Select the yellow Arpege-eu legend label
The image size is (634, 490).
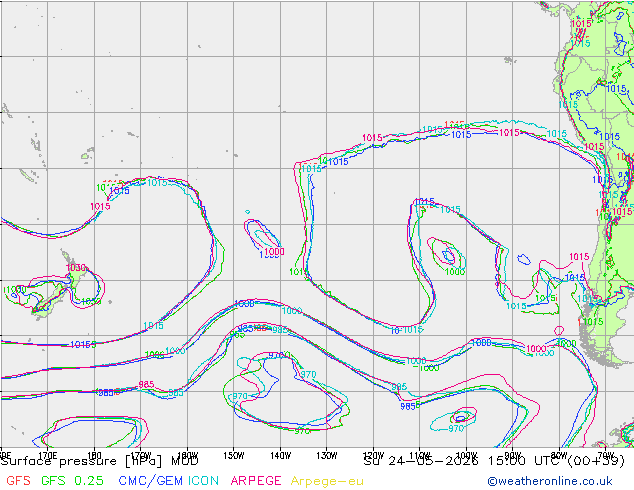pos(327,481)
